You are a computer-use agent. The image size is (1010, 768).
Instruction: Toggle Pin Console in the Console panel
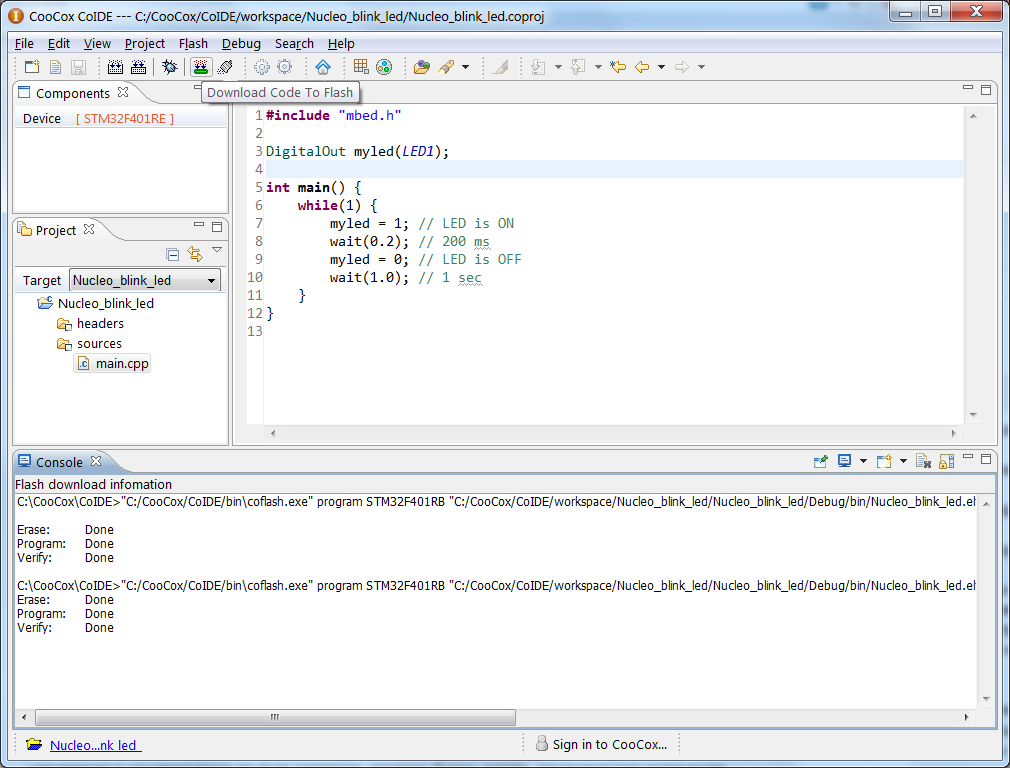821,461
